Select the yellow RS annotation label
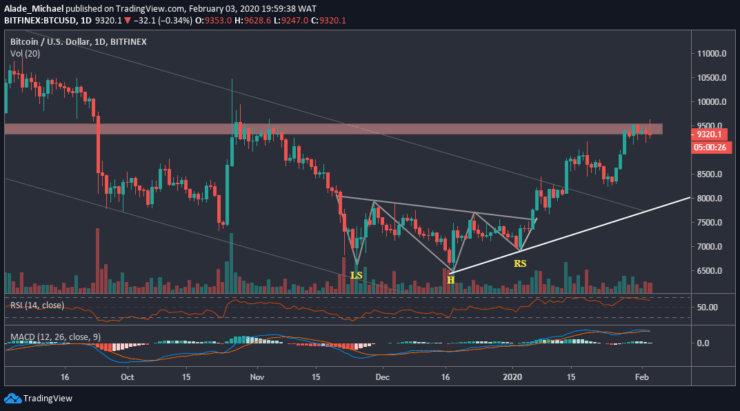This screenshot has width=740, height=411. 520,264
